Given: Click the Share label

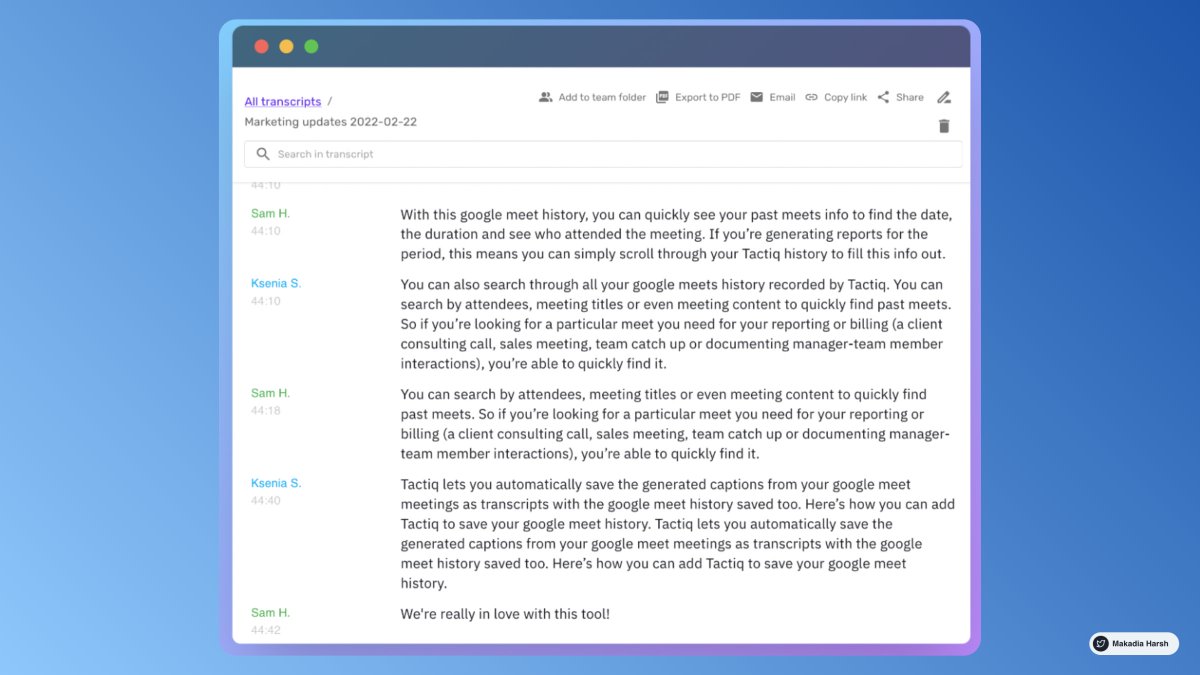Looking at the screenshot, I should click(x=910, y=97).
